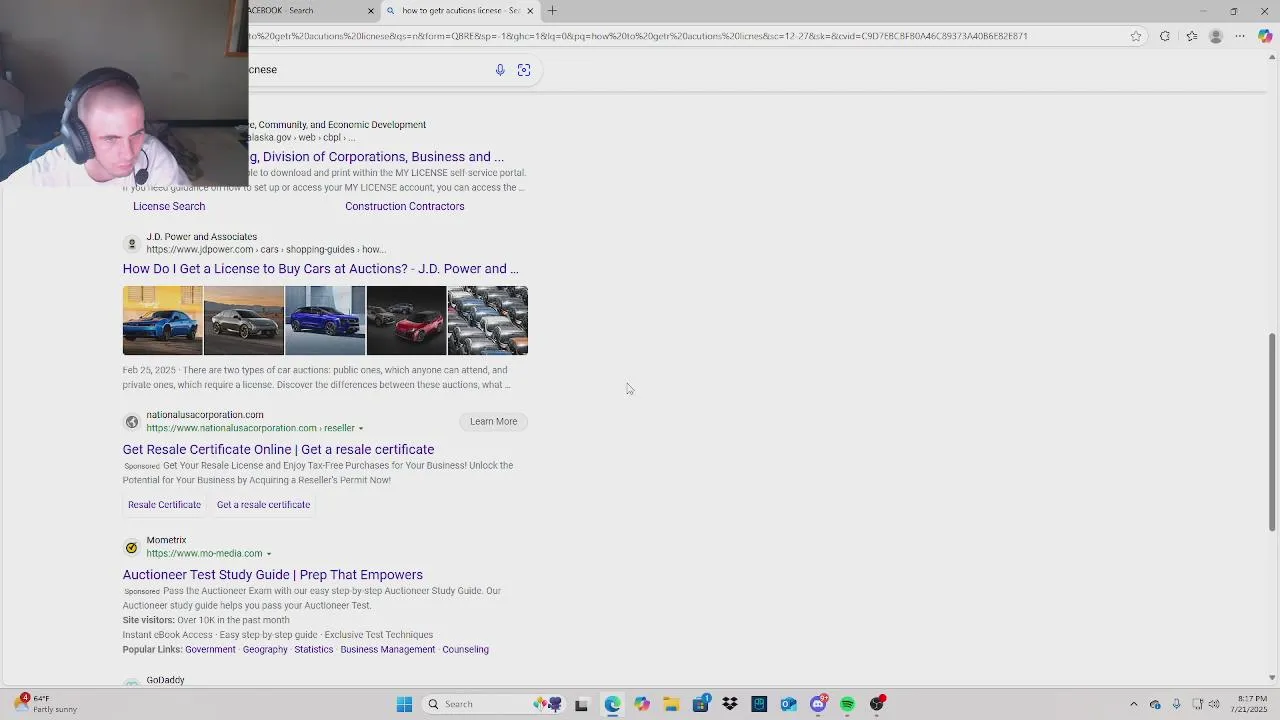The height and width of the screenshot is (720, 1280).
Task: Open parked cars lot thumbnail
Action: tap(488, 321)
